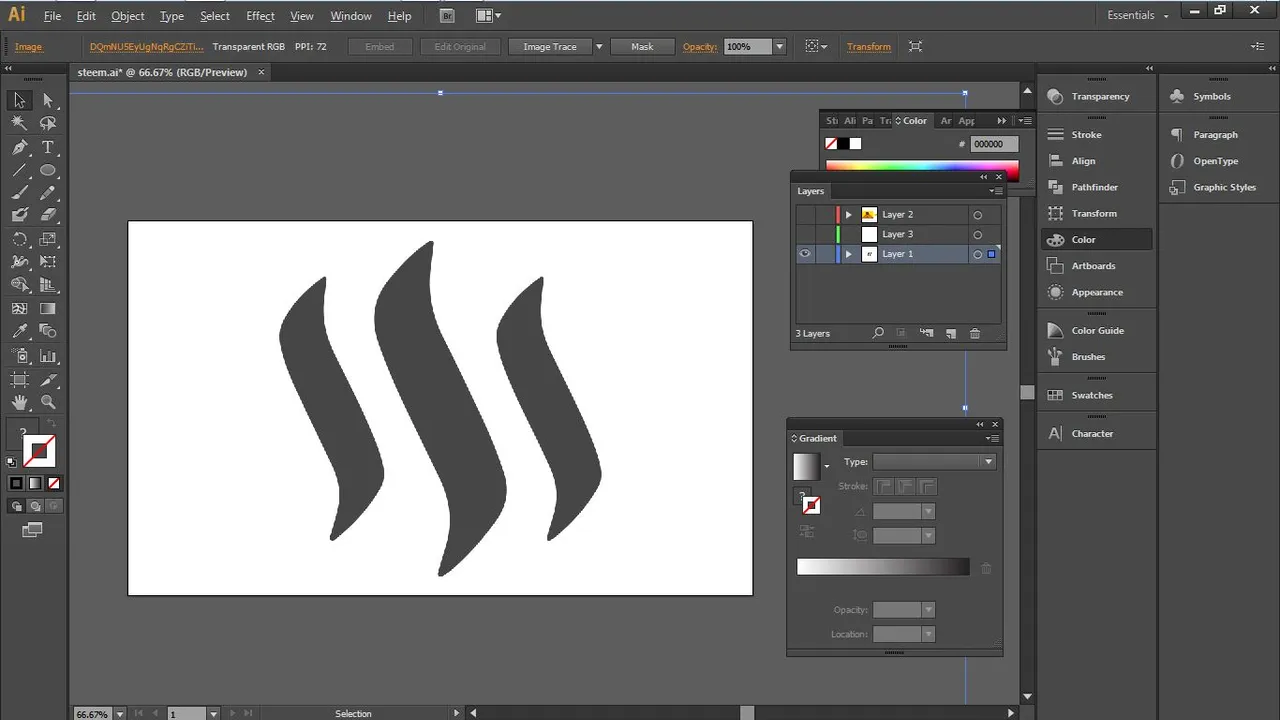
Task: Select the Selection tool (black arrow)
Action: pos(19,100)
